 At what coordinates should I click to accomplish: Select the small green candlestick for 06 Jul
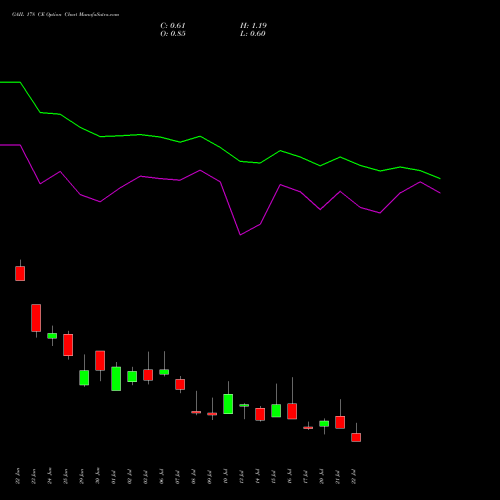(x=164, y=372)
